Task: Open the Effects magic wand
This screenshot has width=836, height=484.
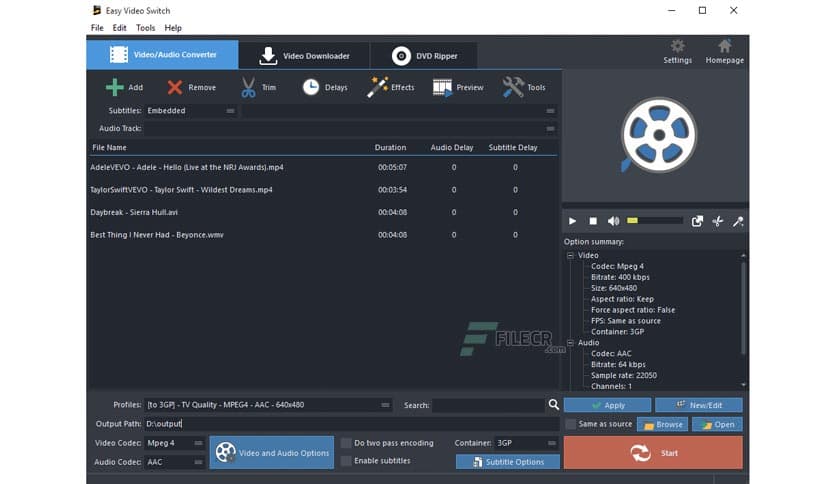Action: [377, 87]
